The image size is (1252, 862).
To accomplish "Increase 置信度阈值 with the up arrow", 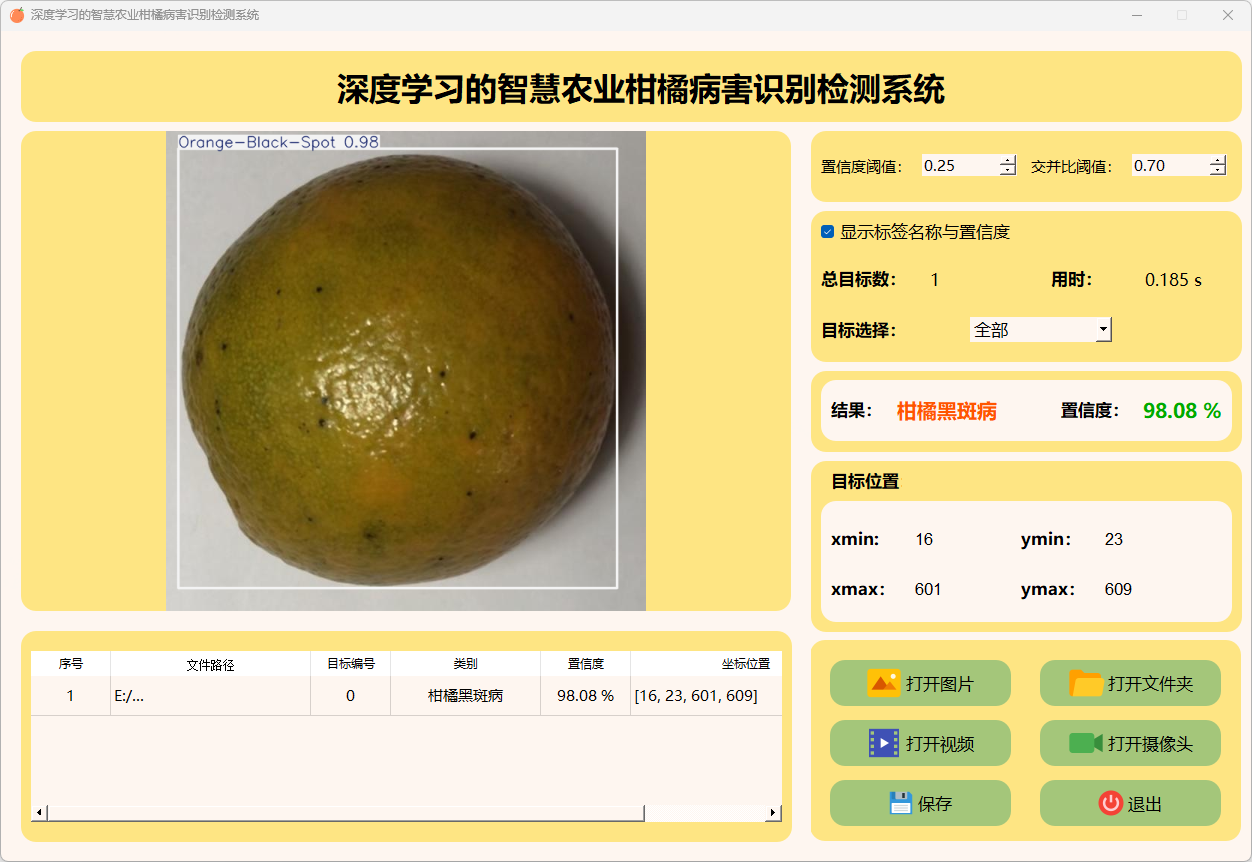I will point(1008,160).
